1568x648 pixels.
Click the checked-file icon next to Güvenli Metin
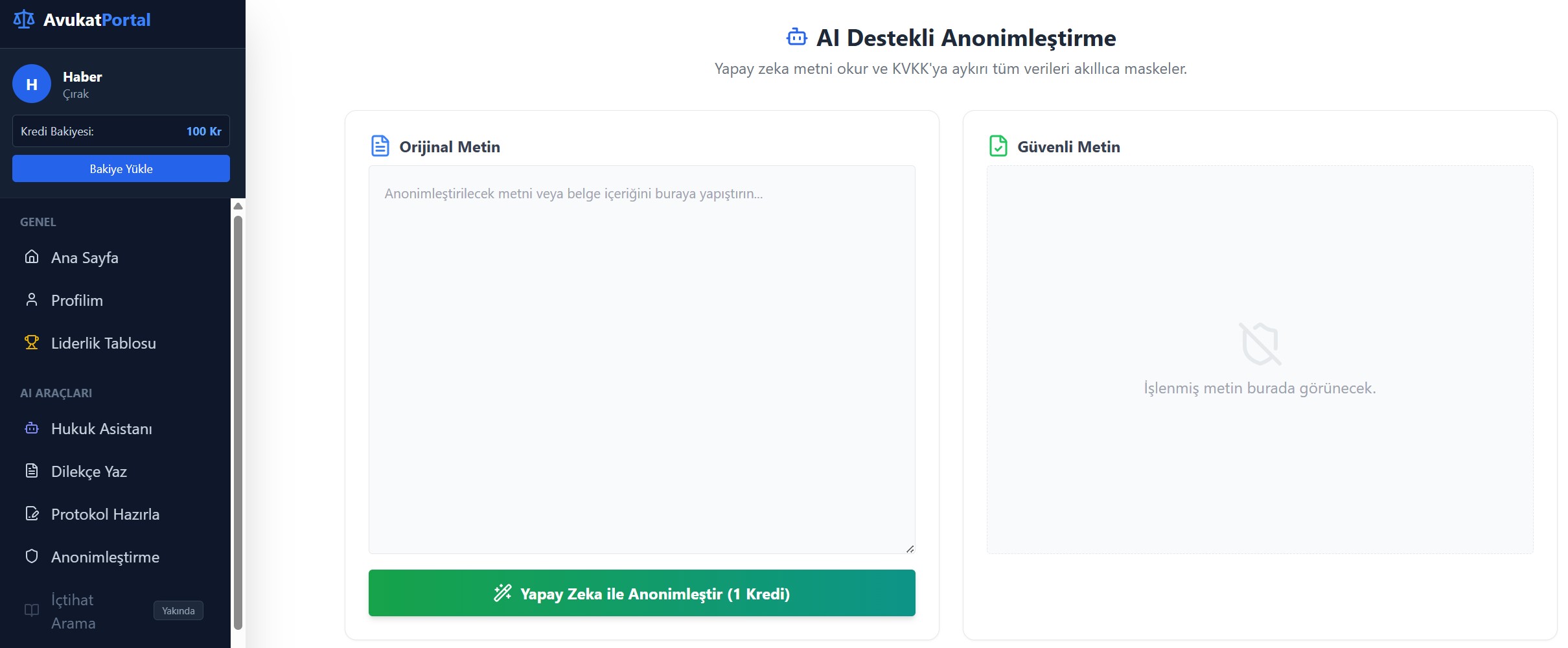click(998, 146)
